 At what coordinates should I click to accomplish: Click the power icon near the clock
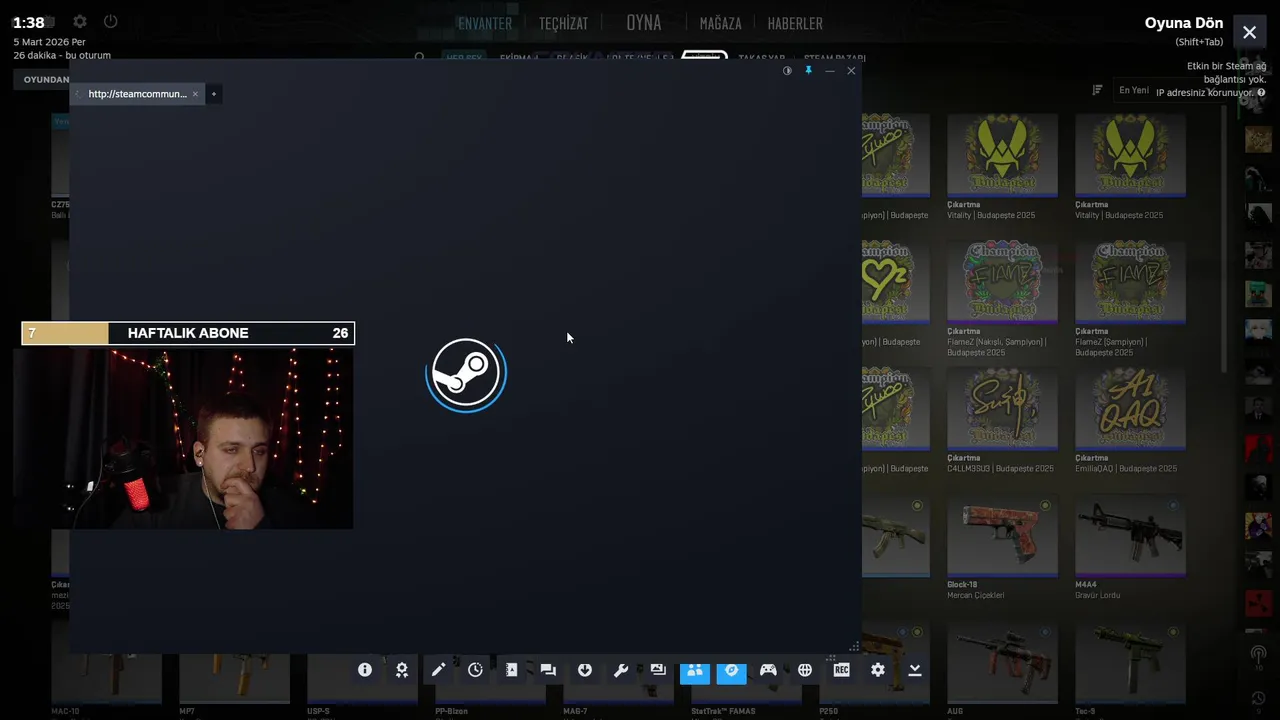tap(111, 22)
